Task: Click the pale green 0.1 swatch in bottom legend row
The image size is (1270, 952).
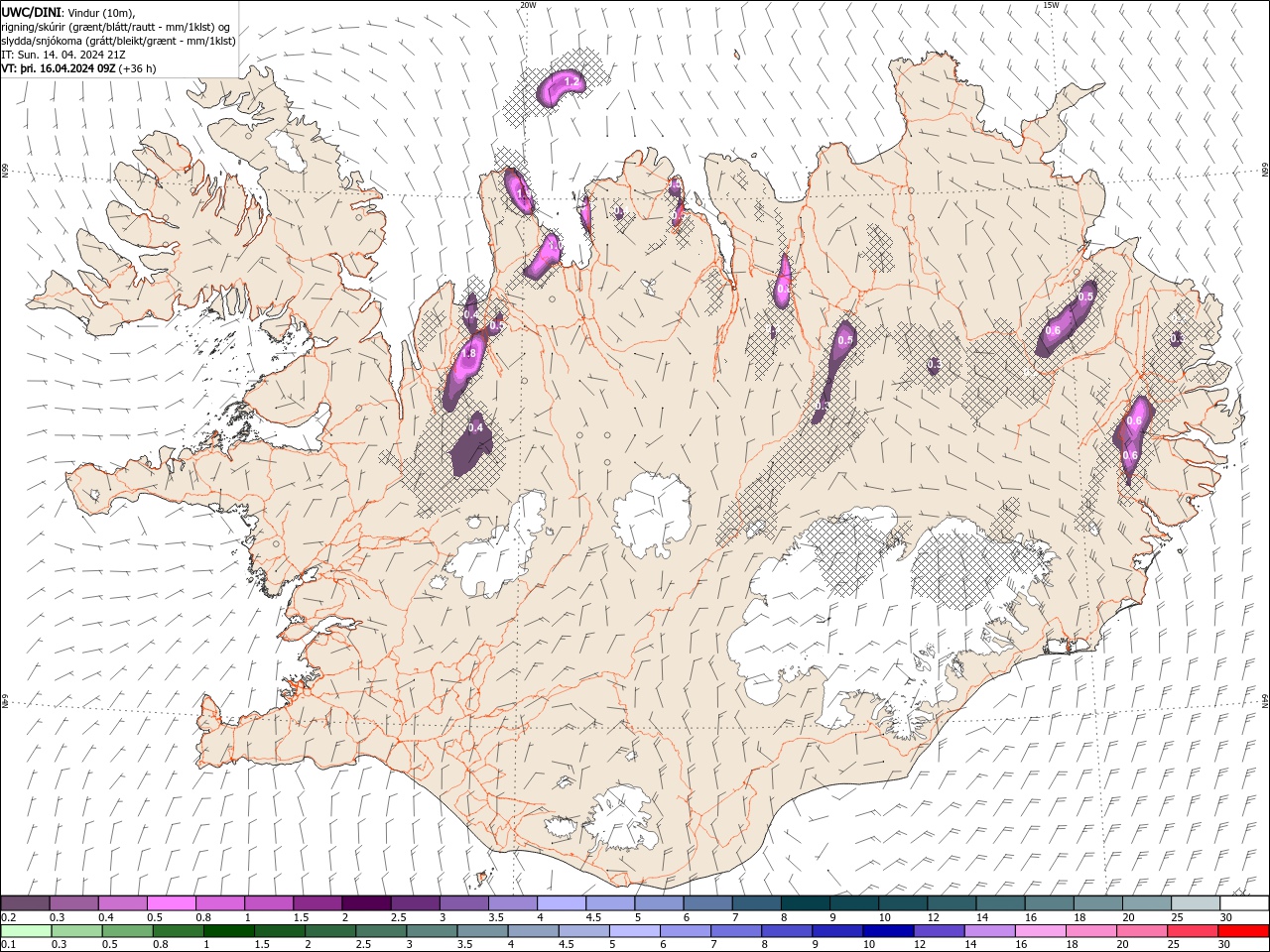Action: point(26,931)
